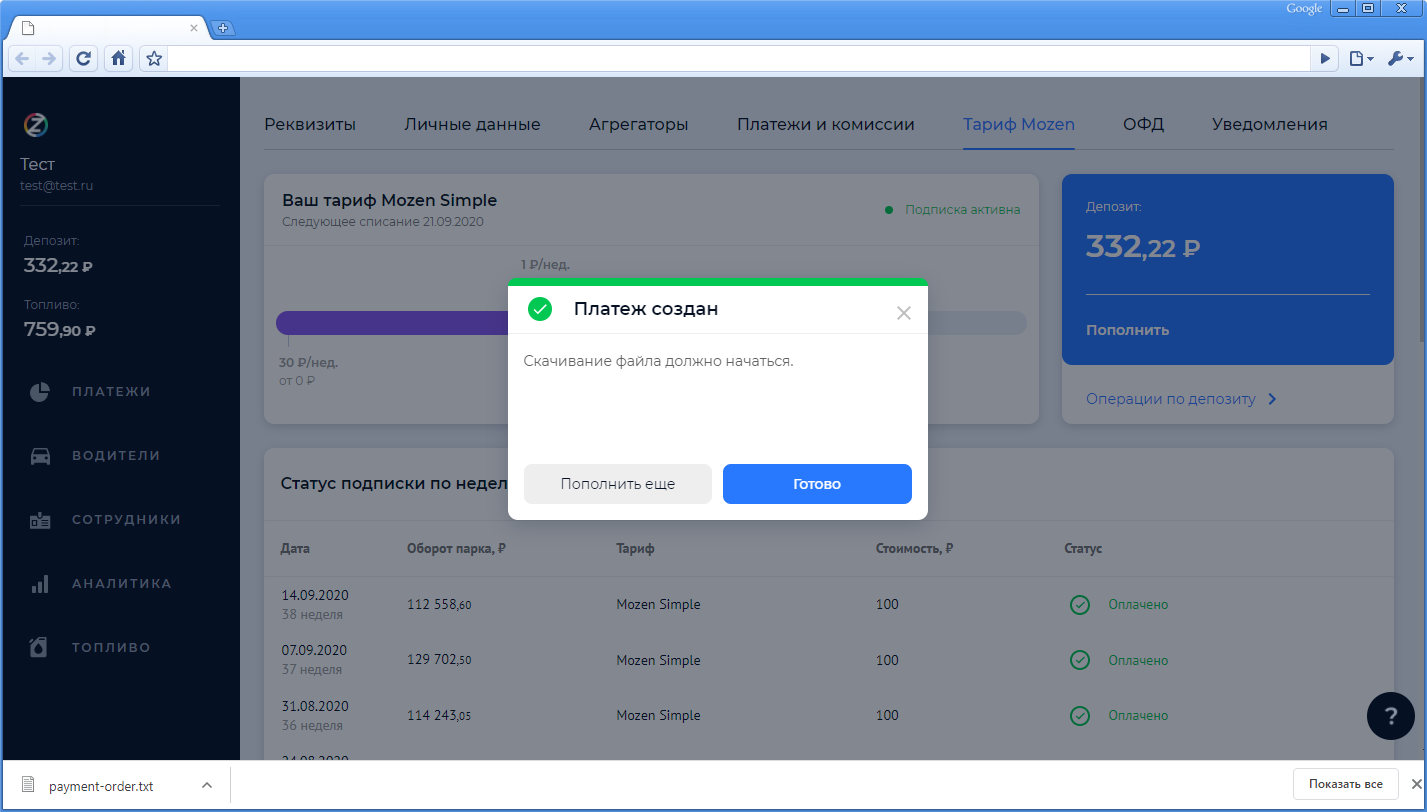Click the Готово button
Screen dimensions: 1427x812
817,484
